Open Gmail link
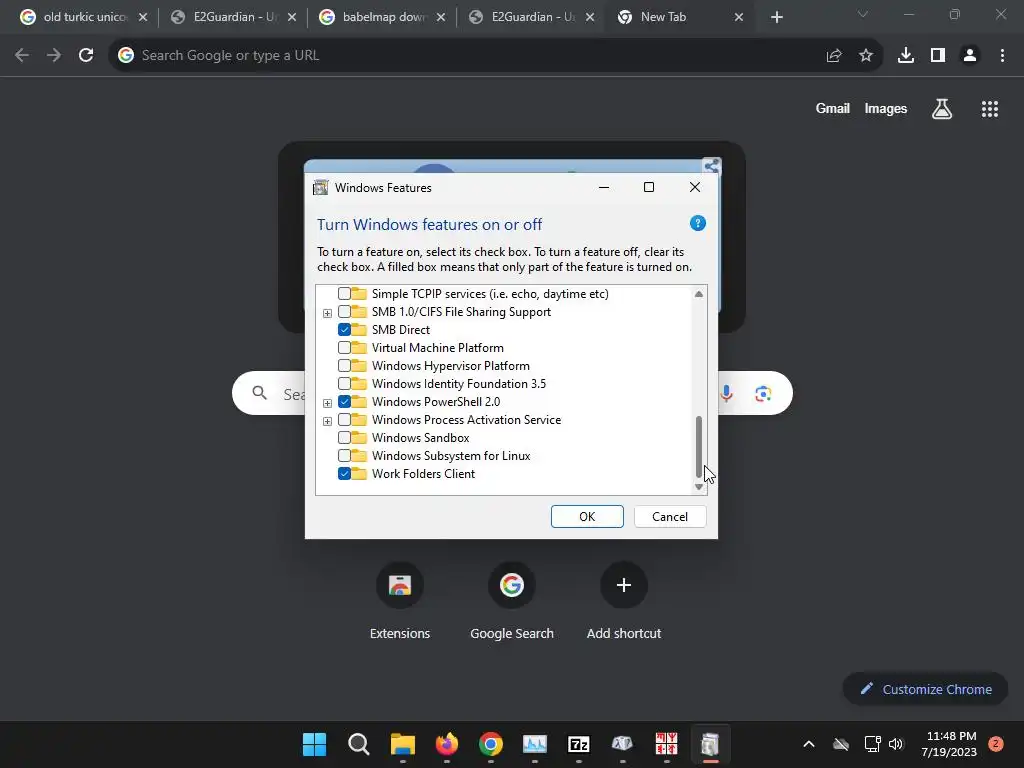 (x=833, y=108)
